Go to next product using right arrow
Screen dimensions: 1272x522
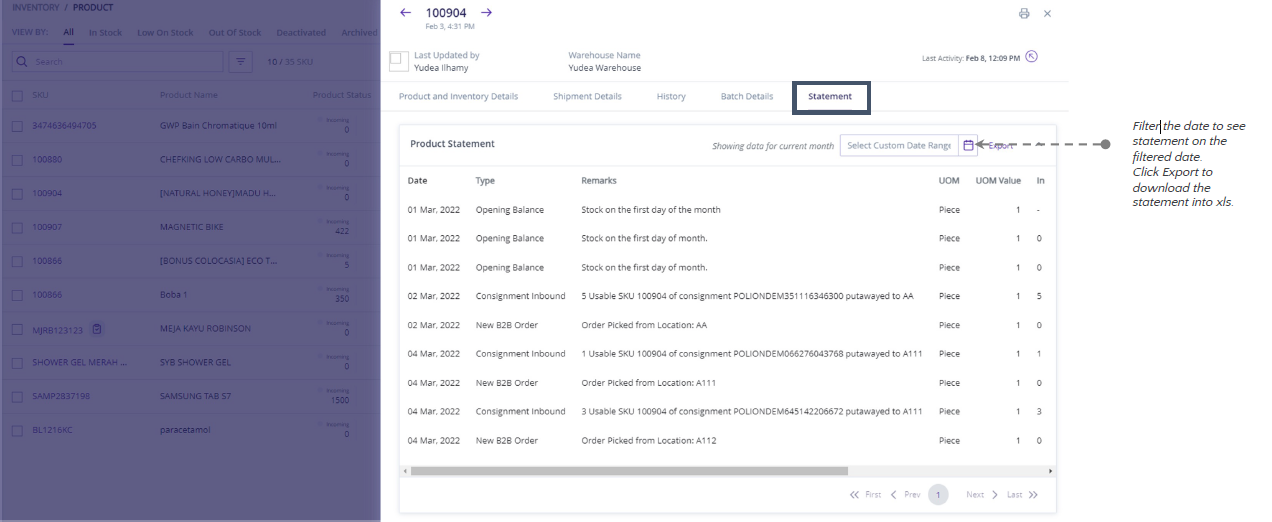(x=486, y=12)
